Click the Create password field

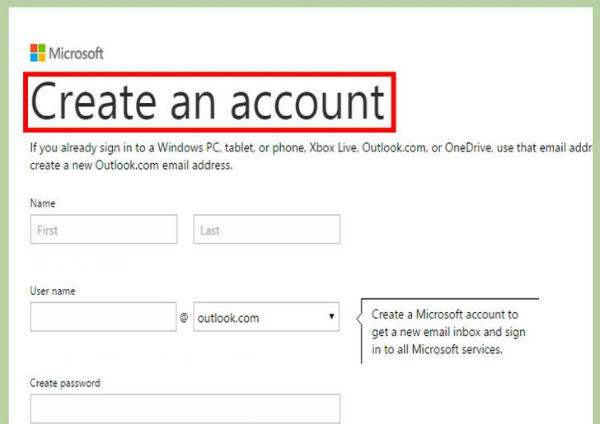(185, 408)
